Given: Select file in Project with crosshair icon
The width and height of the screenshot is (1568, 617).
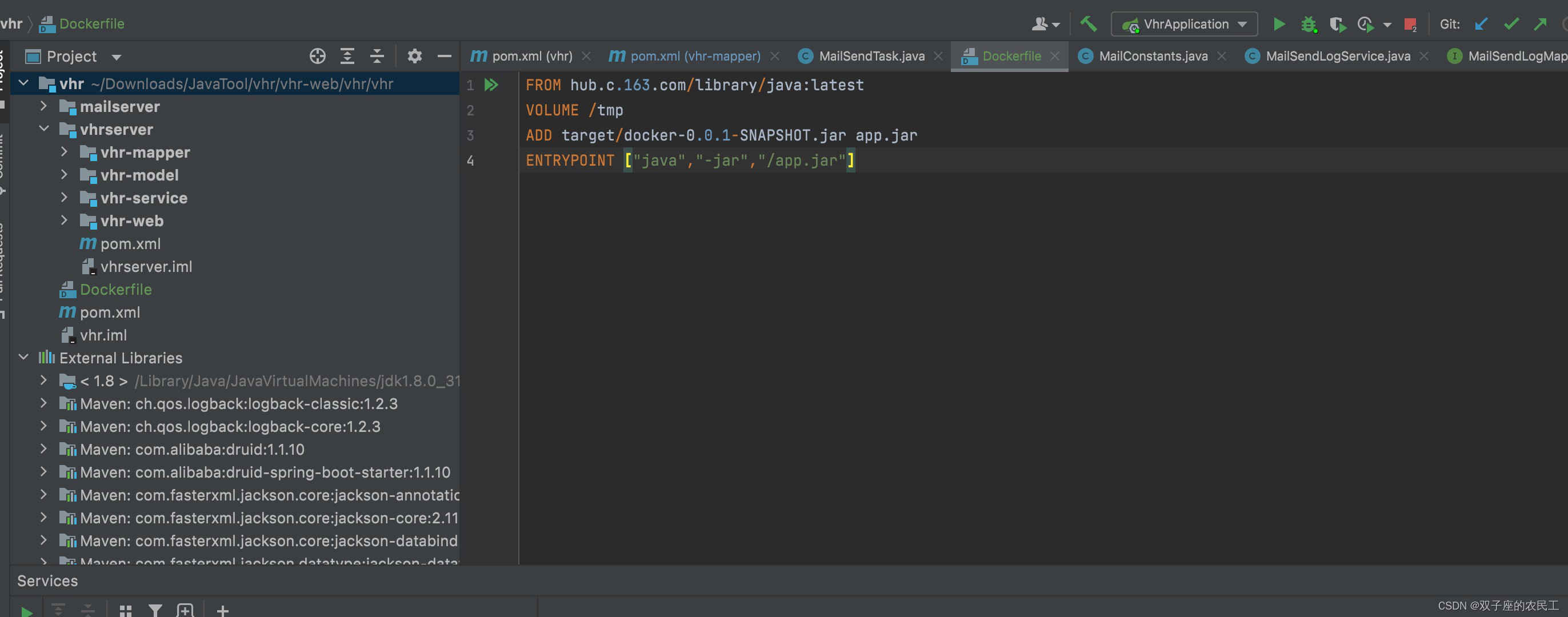Looking at the screenshot, I should pyautogui.click(x=317, y=56).
